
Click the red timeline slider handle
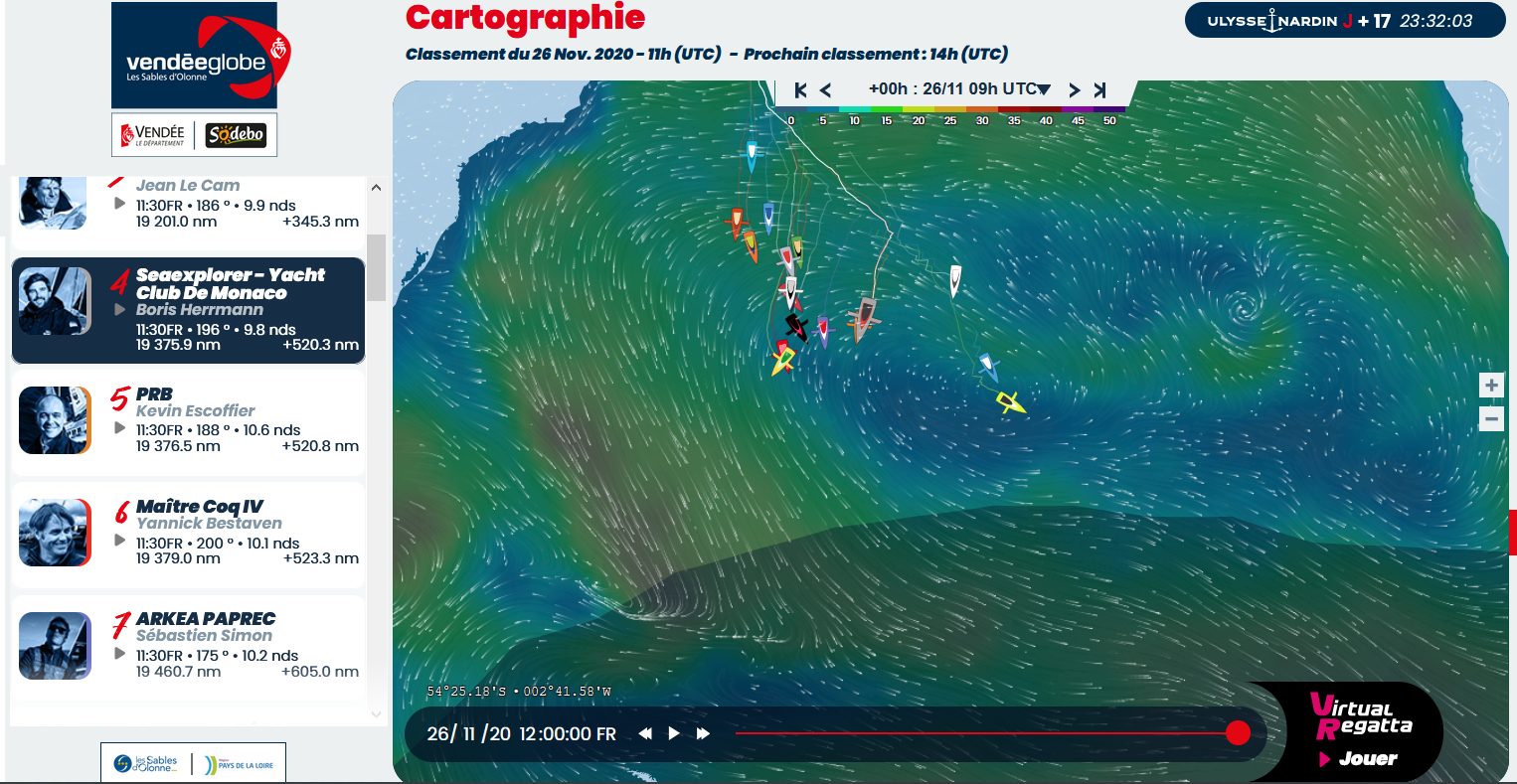click(x=1238, y=732)
